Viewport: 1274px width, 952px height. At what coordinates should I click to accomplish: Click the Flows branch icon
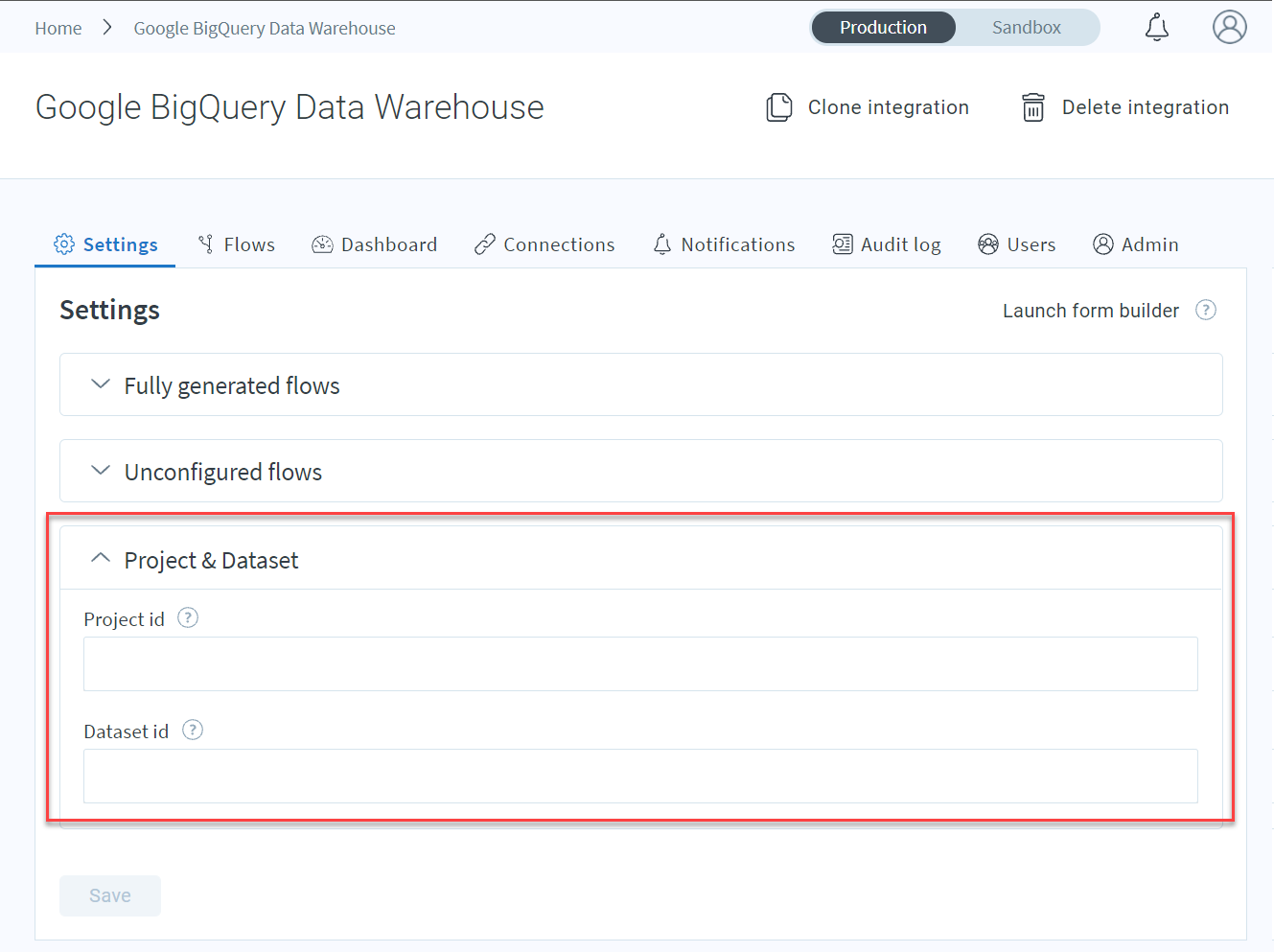206,244
